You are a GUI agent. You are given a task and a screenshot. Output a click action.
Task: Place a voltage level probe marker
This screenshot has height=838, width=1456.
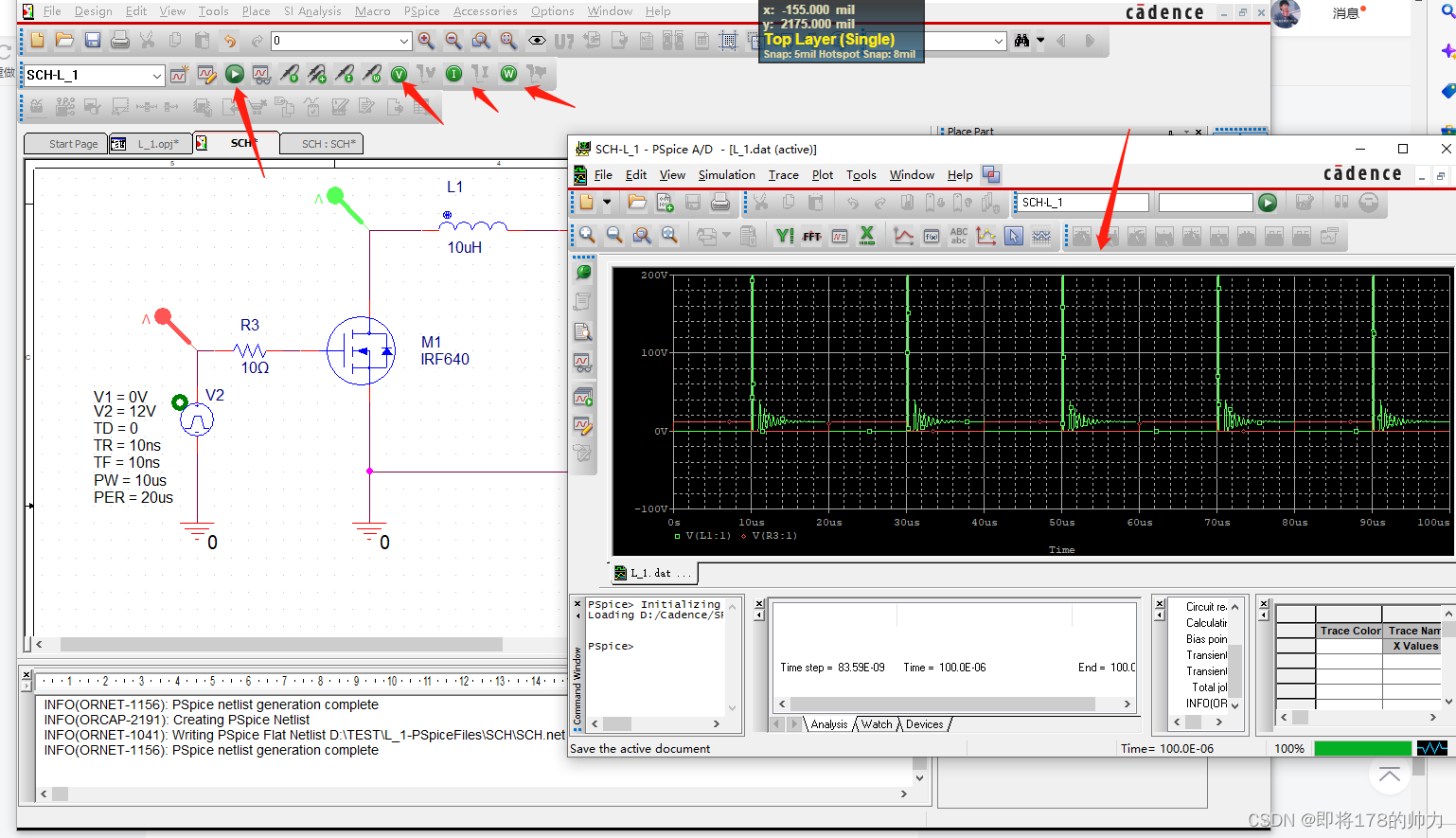pos(290,74)
